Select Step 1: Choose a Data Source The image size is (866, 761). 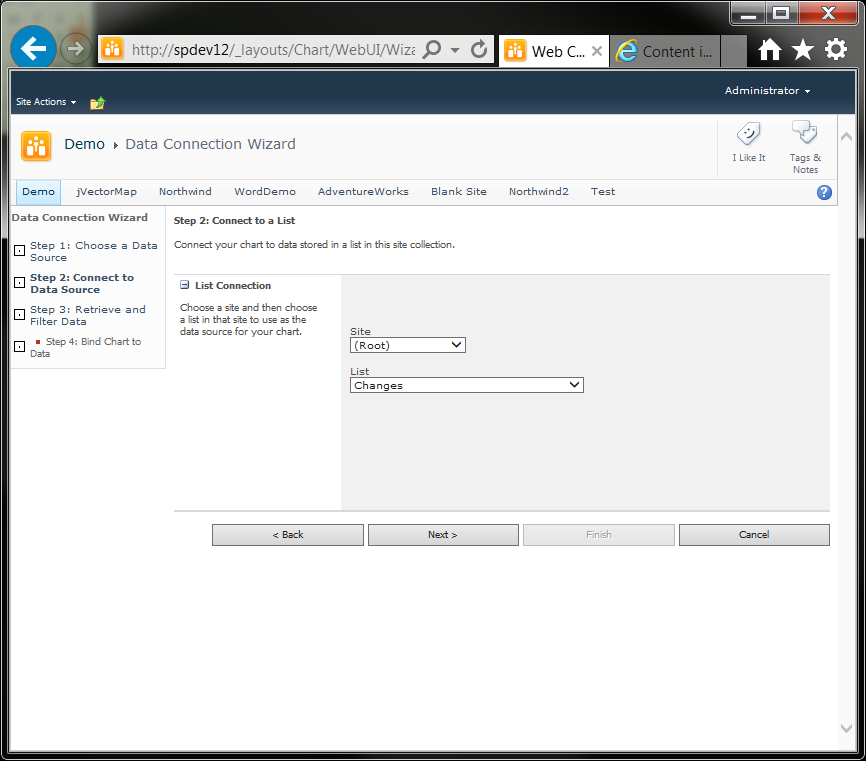[93, 251]
